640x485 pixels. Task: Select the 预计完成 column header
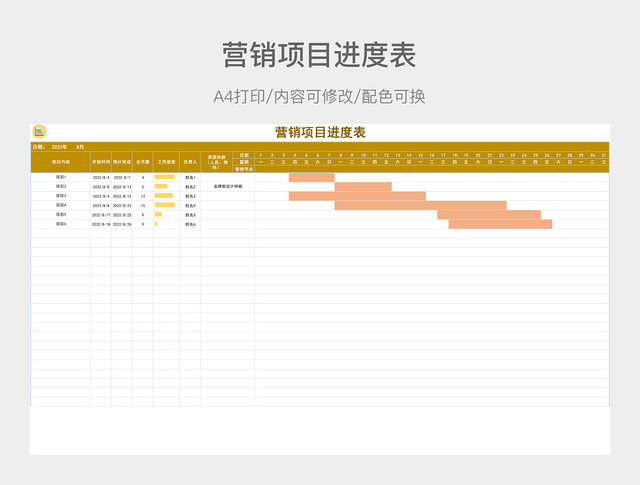pos(122,162)
